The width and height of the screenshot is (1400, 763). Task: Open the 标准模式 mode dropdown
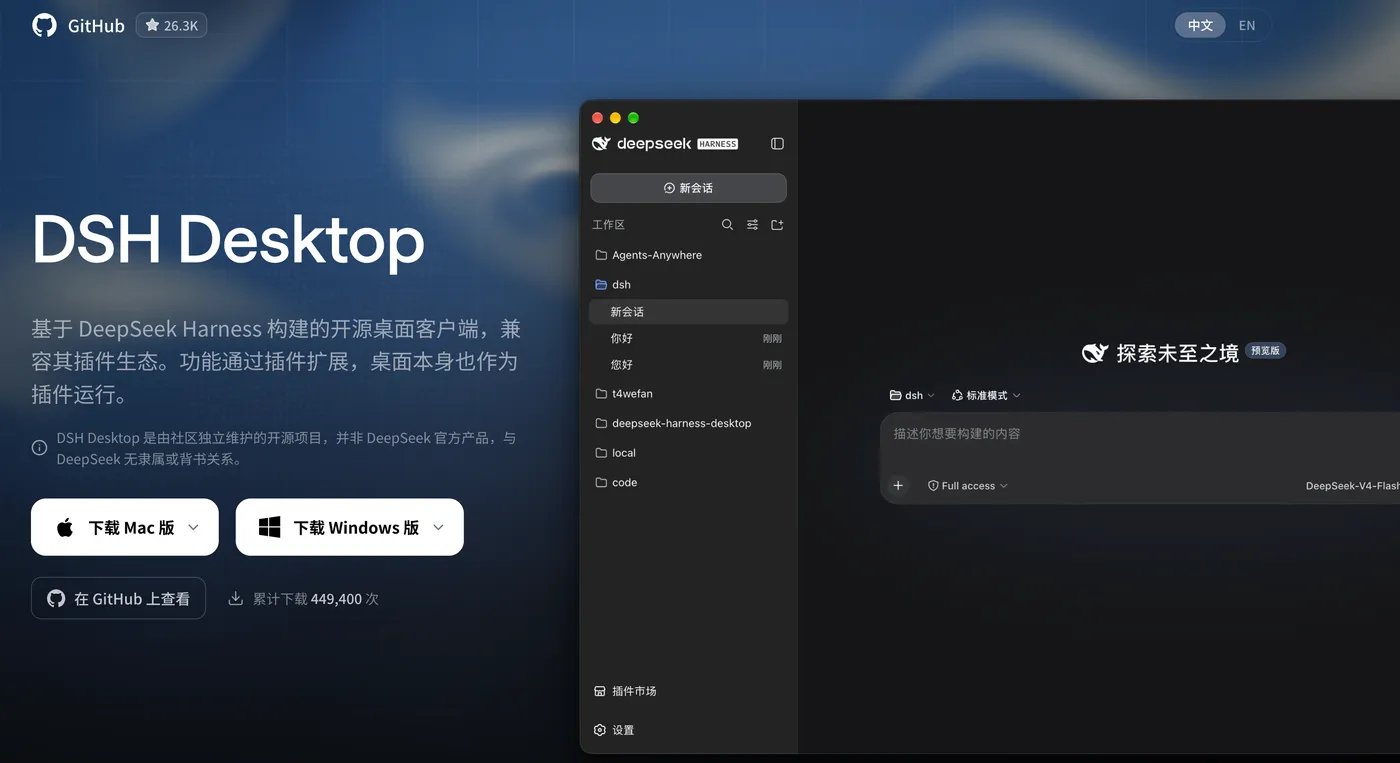[x=986, y=396]
